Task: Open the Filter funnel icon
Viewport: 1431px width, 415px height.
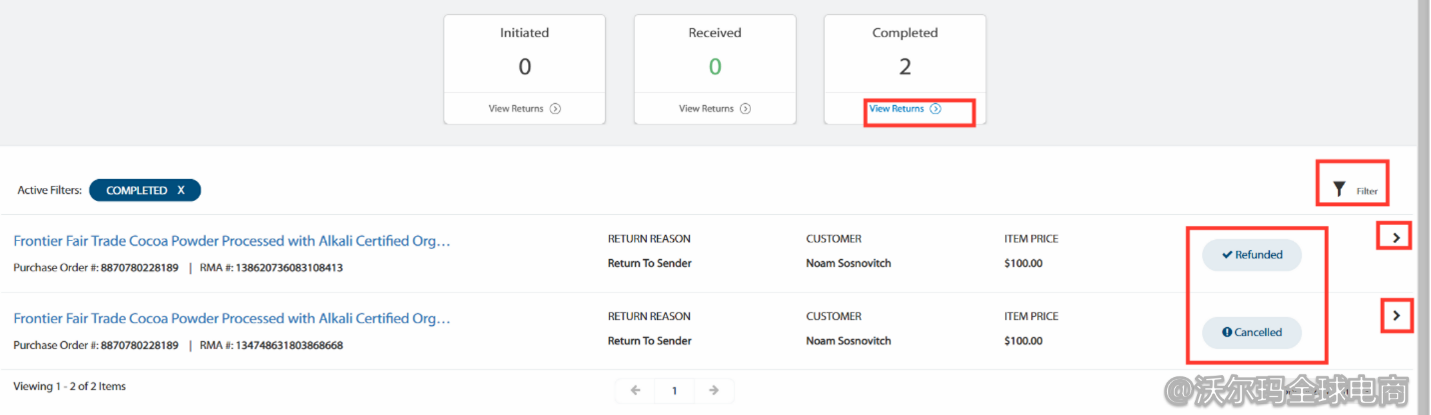Action: pyautogui.click(x=1339, y=189)
